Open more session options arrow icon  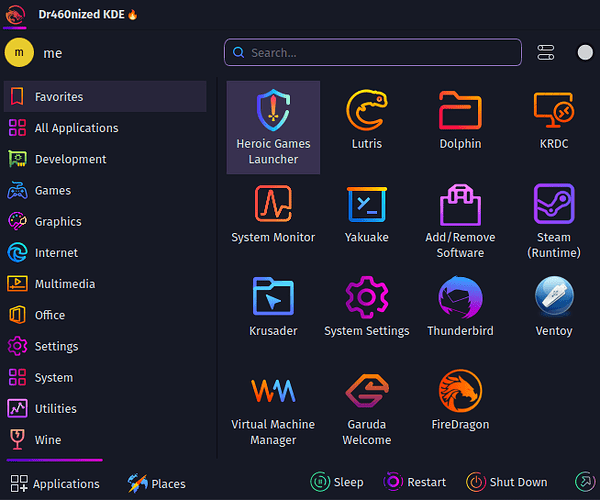[x=585, y=482]
